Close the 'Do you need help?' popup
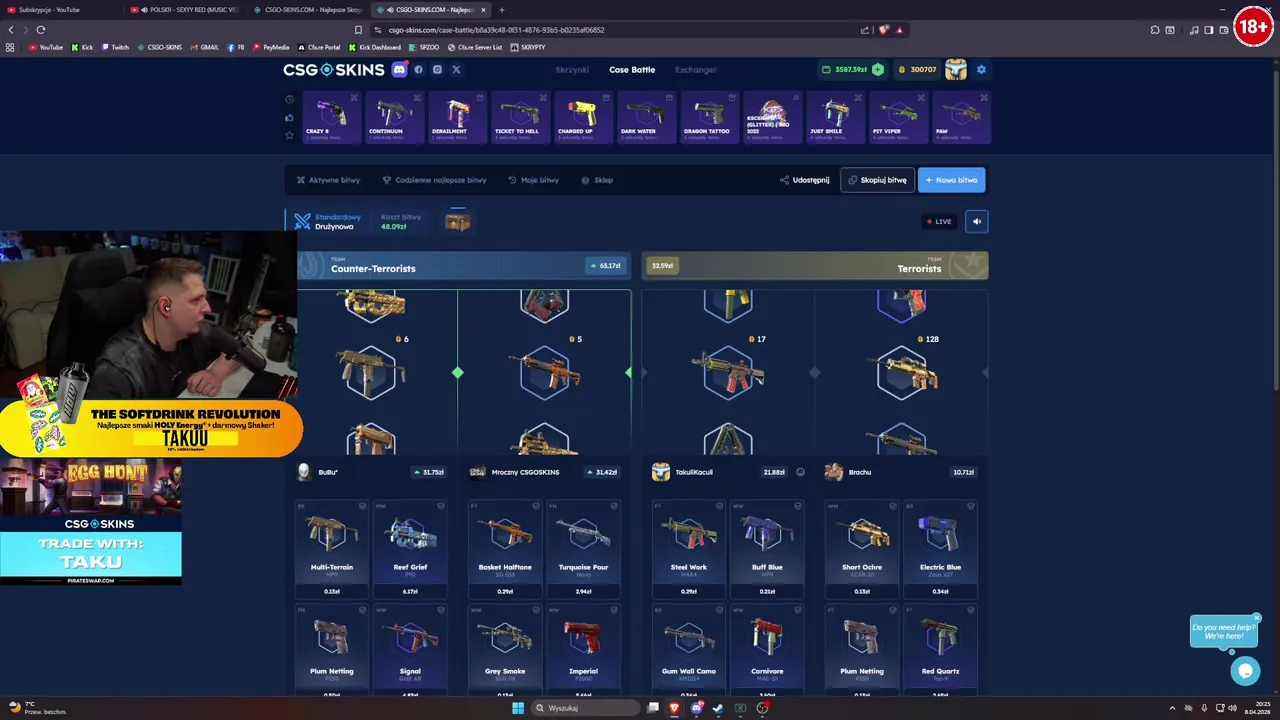1280x720 pixels. (x=1257, y=618)
